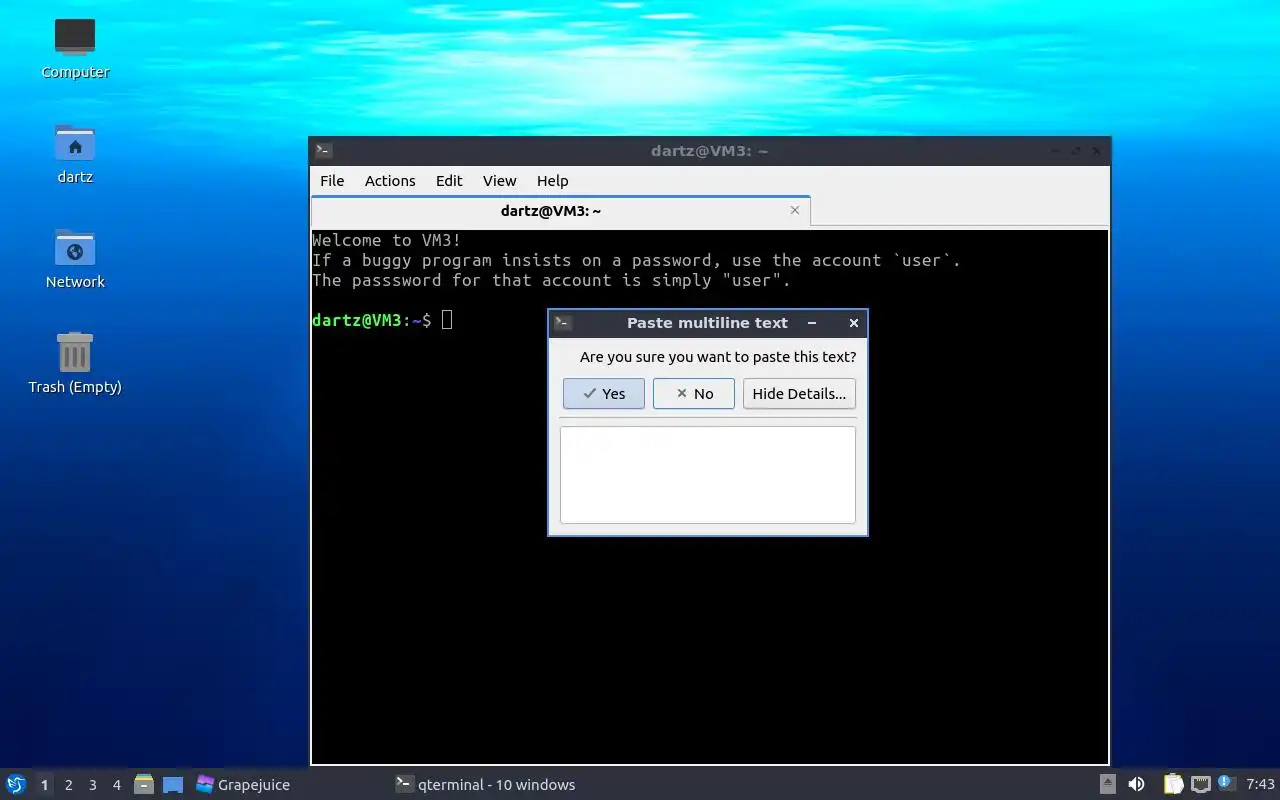Click the 'Welcome to VM3!' line
Image resolution: width=1280 pixels, height=800 pixels.
(x=387, y=240)
